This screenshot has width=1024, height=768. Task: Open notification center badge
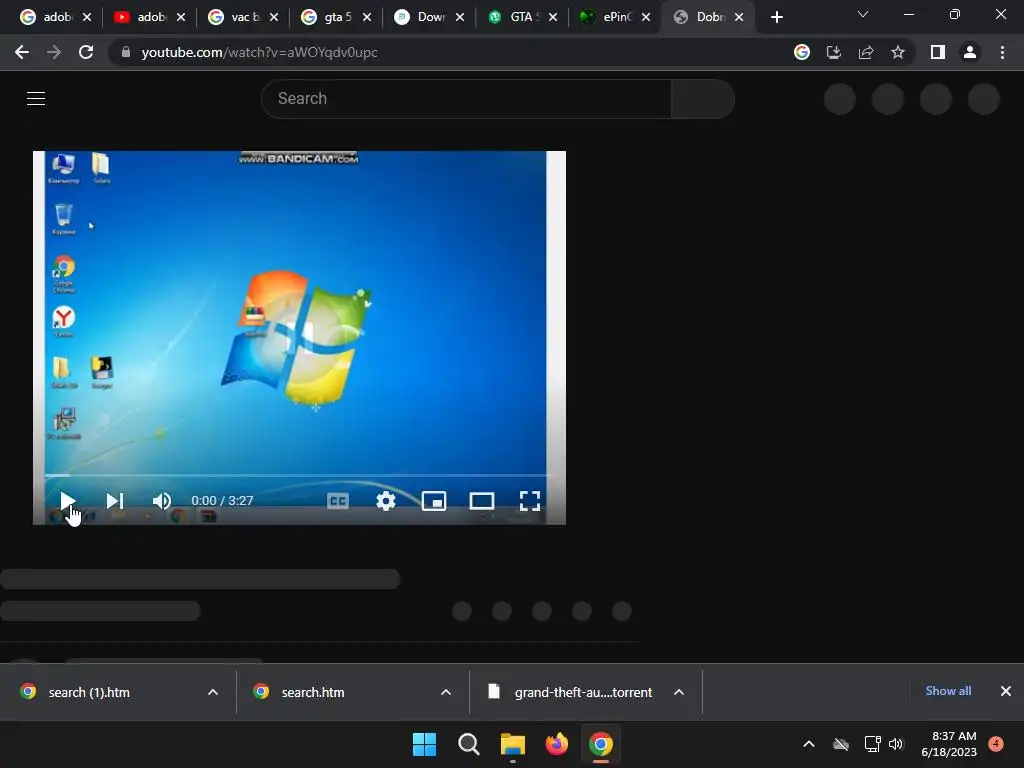tap(996, 743)
